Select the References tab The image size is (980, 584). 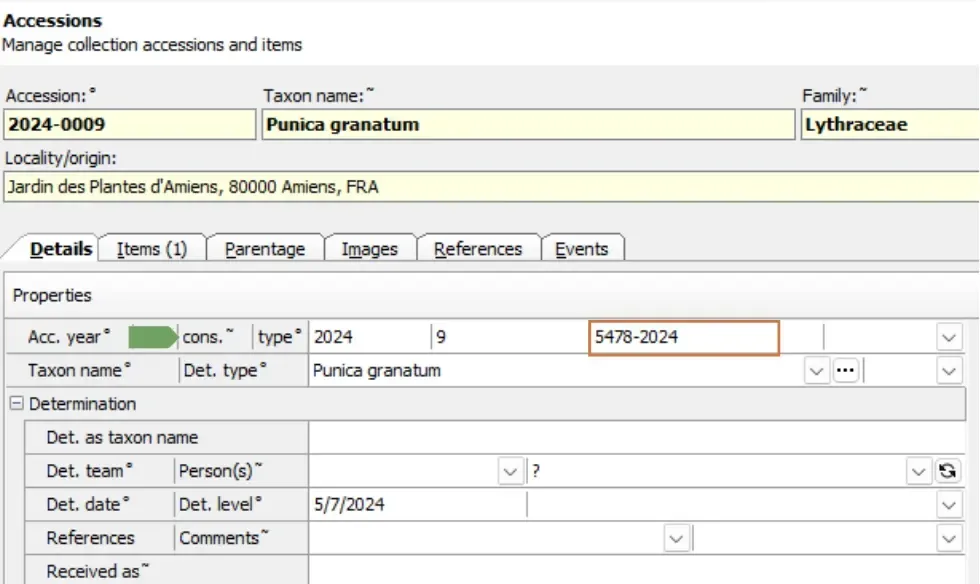(478, 249)
